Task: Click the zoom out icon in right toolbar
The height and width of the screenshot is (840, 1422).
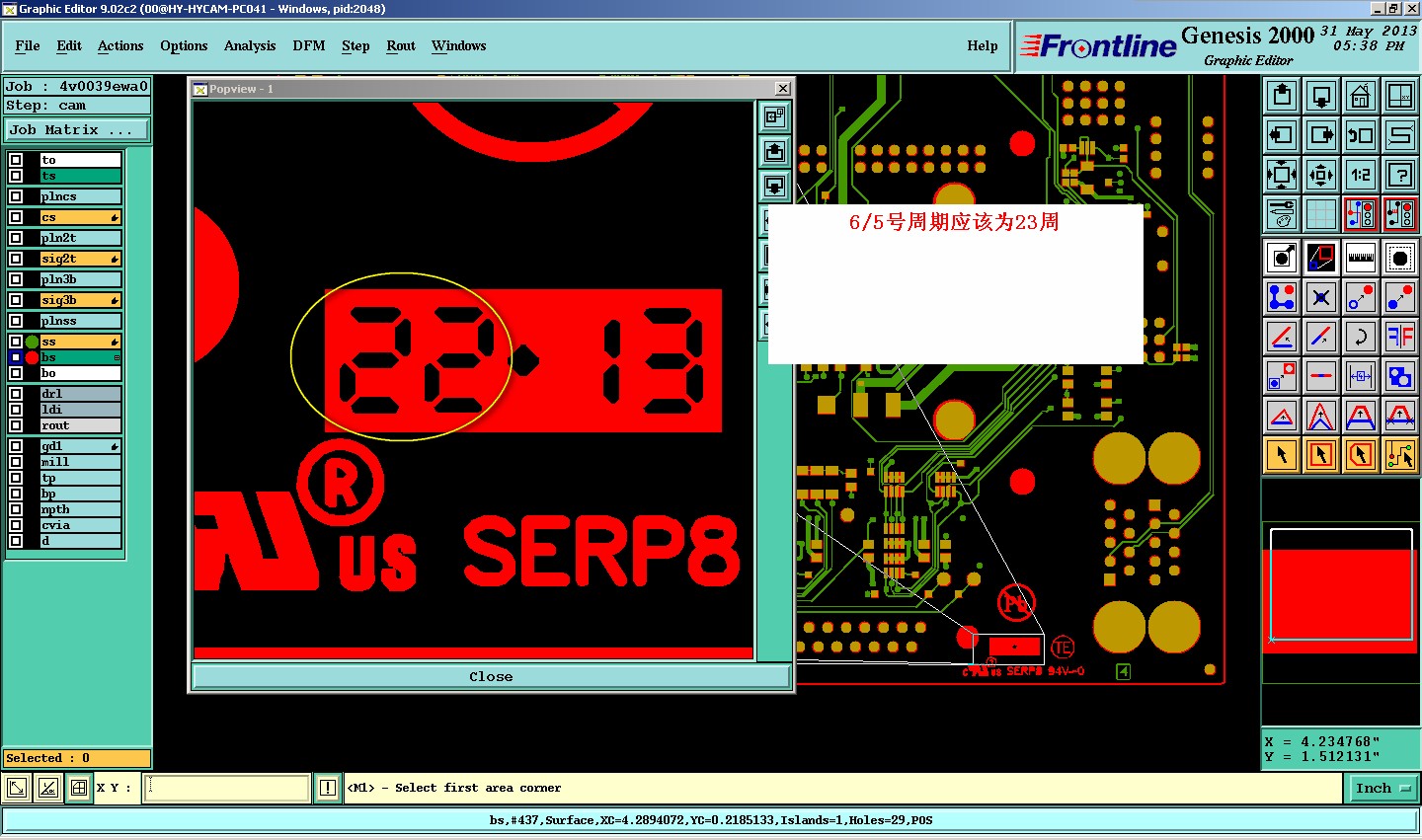Action: click(1321, 96)
